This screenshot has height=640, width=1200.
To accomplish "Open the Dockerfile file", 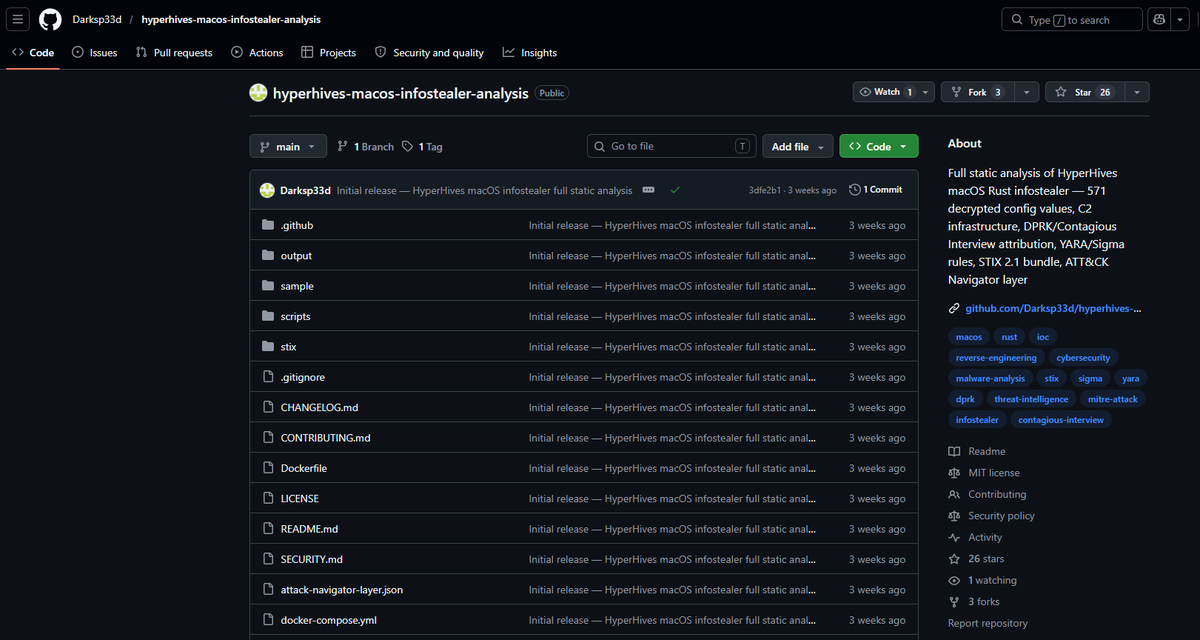I will click(304, 468).
